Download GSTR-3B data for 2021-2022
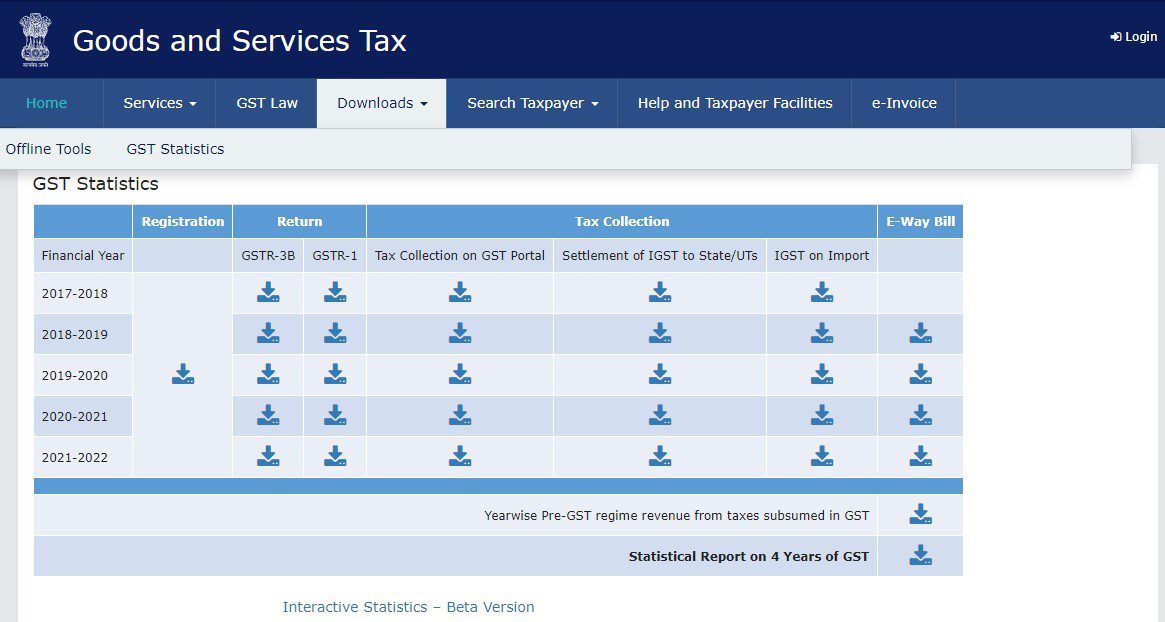Image resolution: width=1165 pixels, height=622 pixels. 267,456
